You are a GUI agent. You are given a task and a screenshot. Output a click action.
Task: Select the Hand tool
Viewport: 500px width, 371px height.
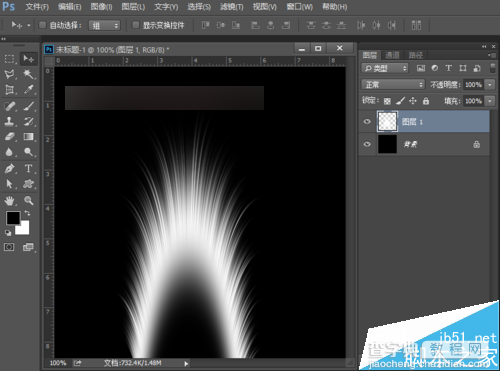[x=9, y=200]
